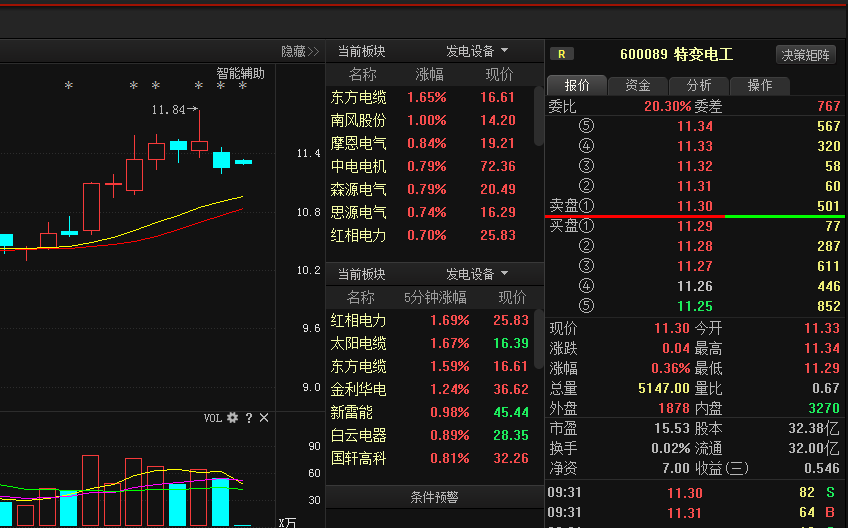Click sell level 5 price 11.34
The height and width of the screenshot is (528, 848).
point(695,126)
